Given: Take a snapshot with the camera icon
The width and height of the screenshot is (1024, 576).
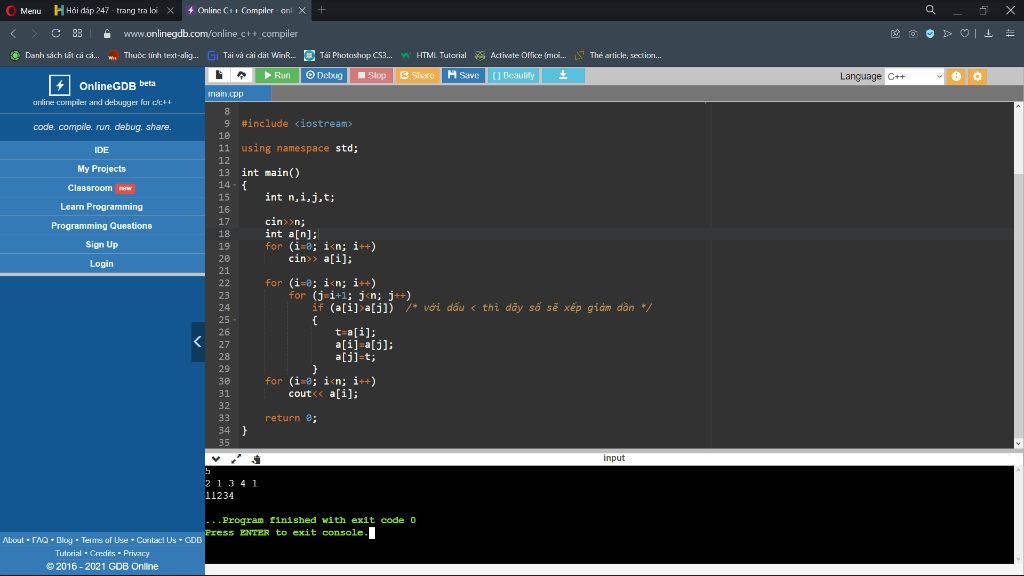Looking at the screenshot, I should 913,33.
